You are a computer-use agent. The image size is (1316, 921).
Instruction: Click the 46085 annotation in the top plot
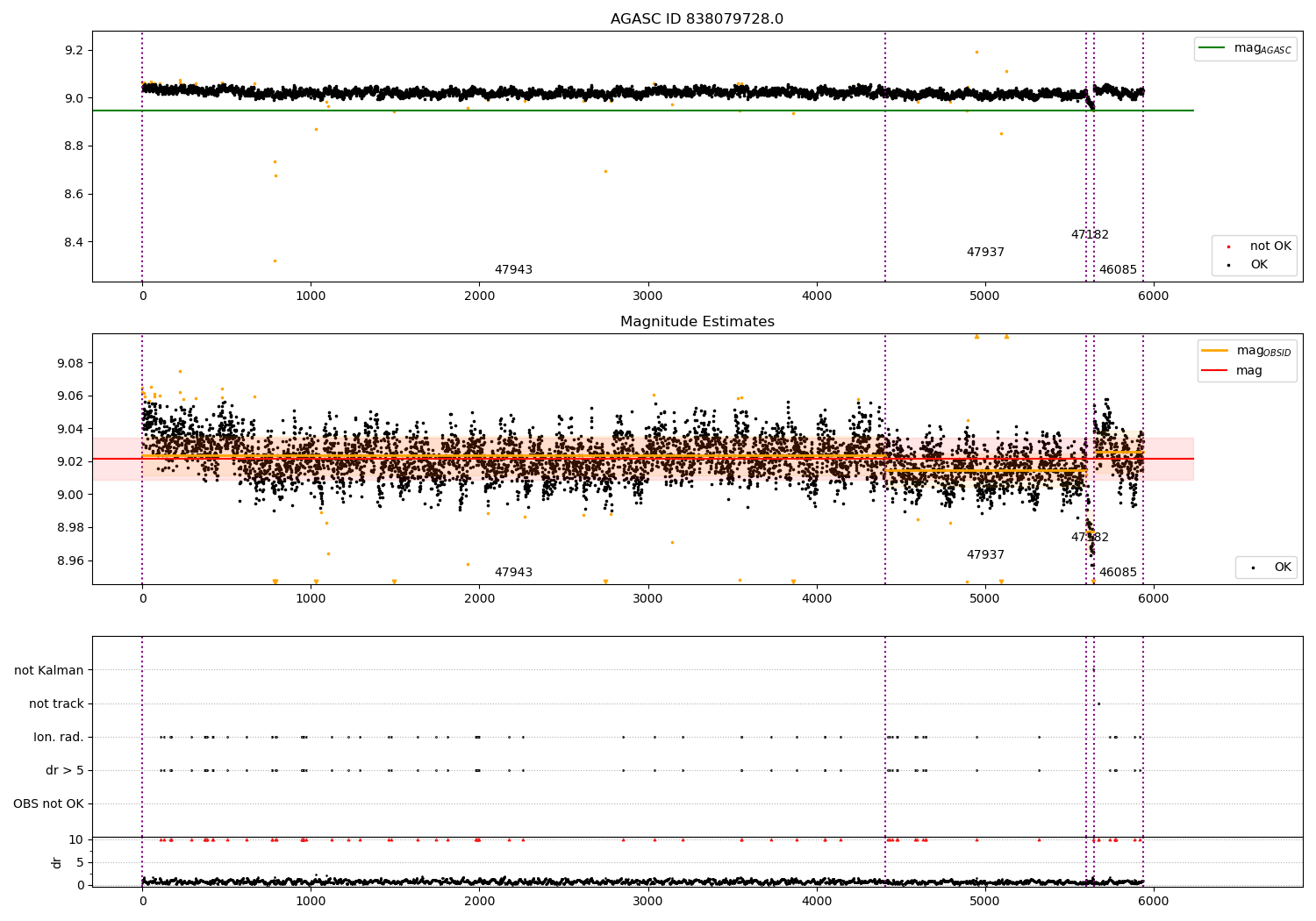(1118, 270)
